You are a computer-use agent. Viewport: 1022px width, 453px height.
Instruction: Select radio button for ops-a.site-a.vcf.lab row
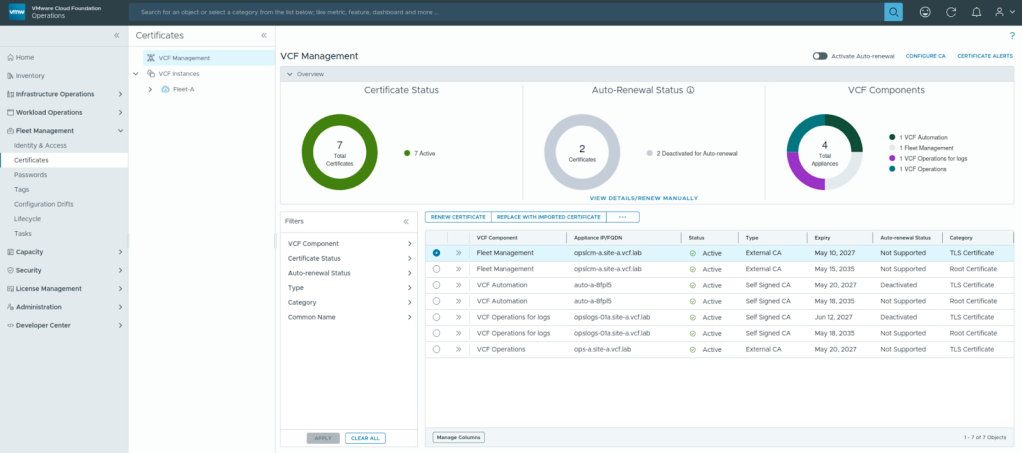(x=436, y=349)
